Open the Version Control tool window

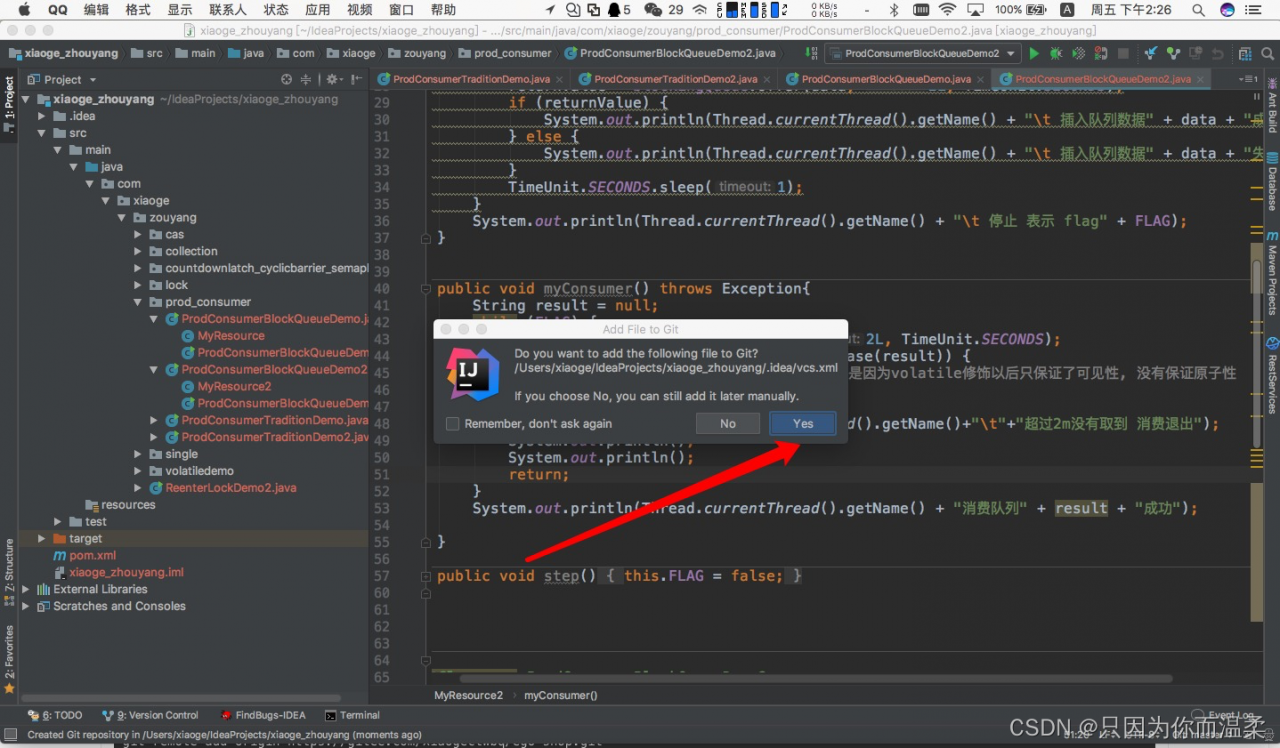coord(150,715)
